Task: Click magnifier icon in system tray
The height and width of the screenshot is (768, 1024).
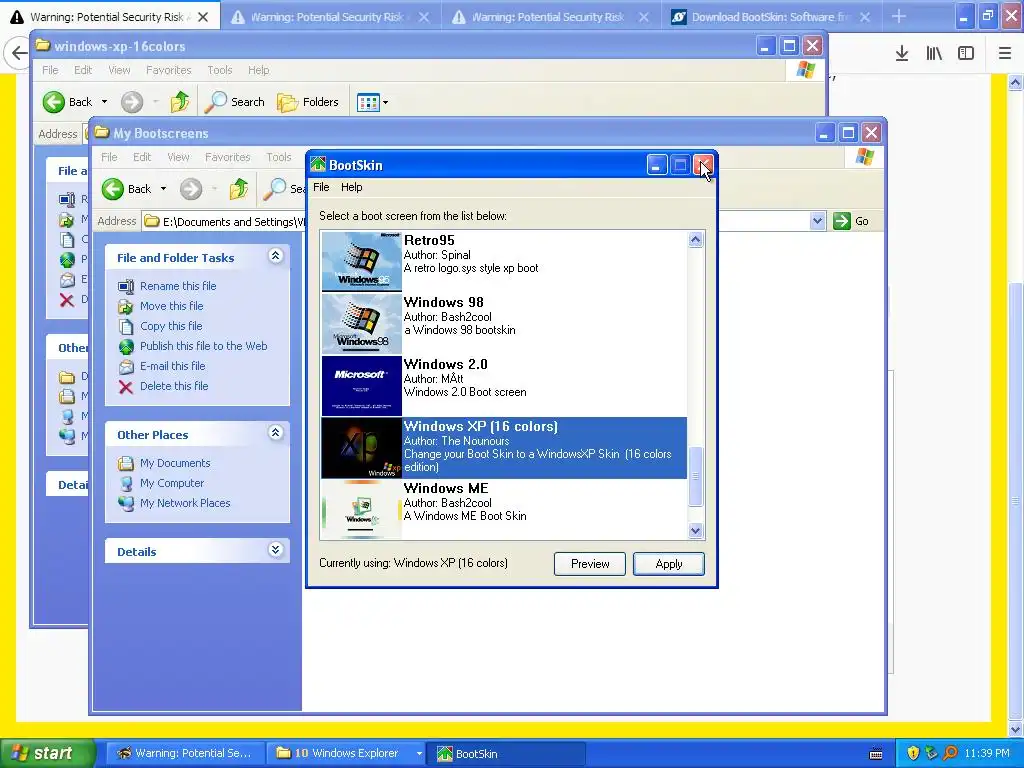Action: tap(950, 754)
